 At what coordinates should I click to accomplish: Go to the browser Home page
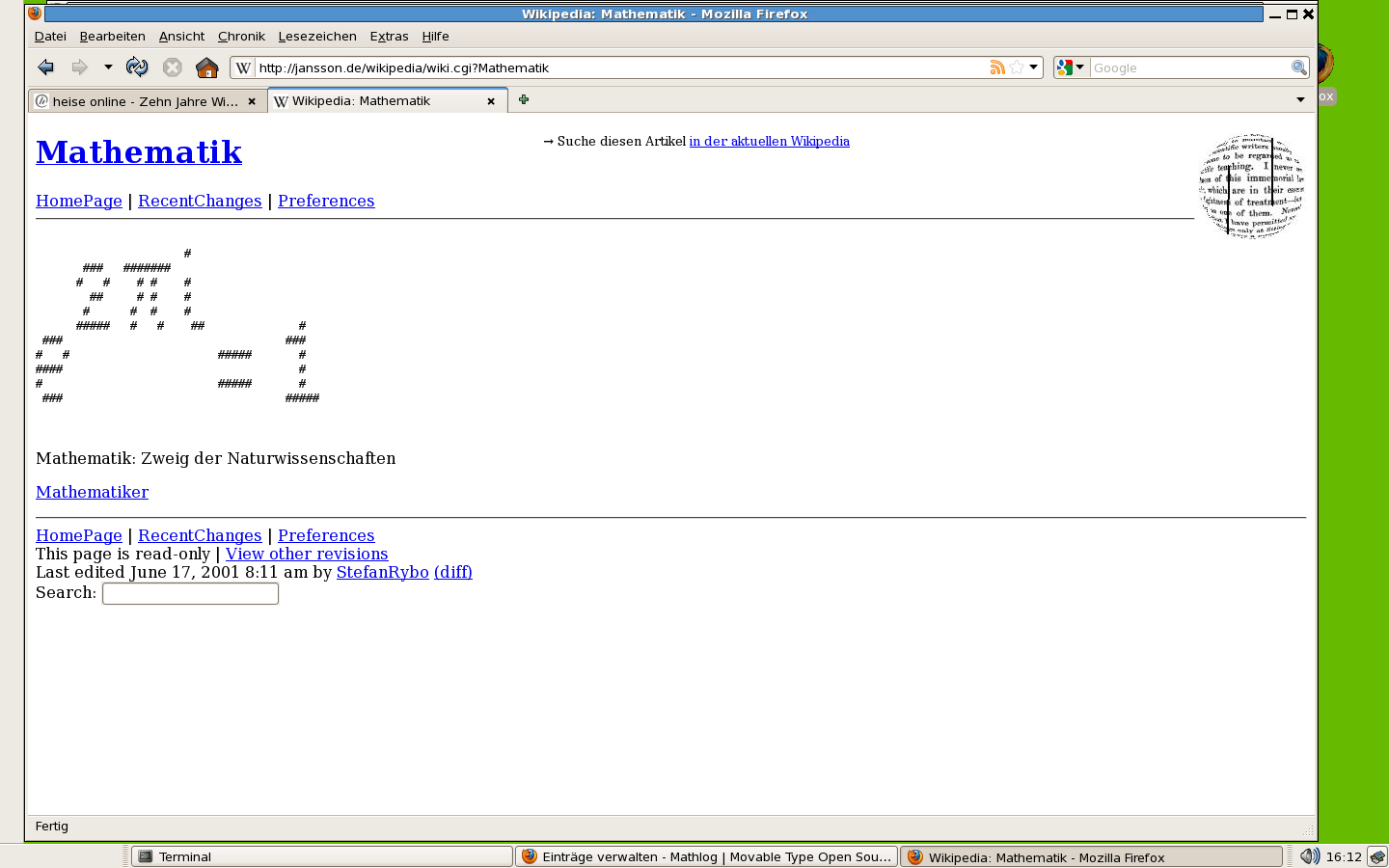click(x=206, y=68)
